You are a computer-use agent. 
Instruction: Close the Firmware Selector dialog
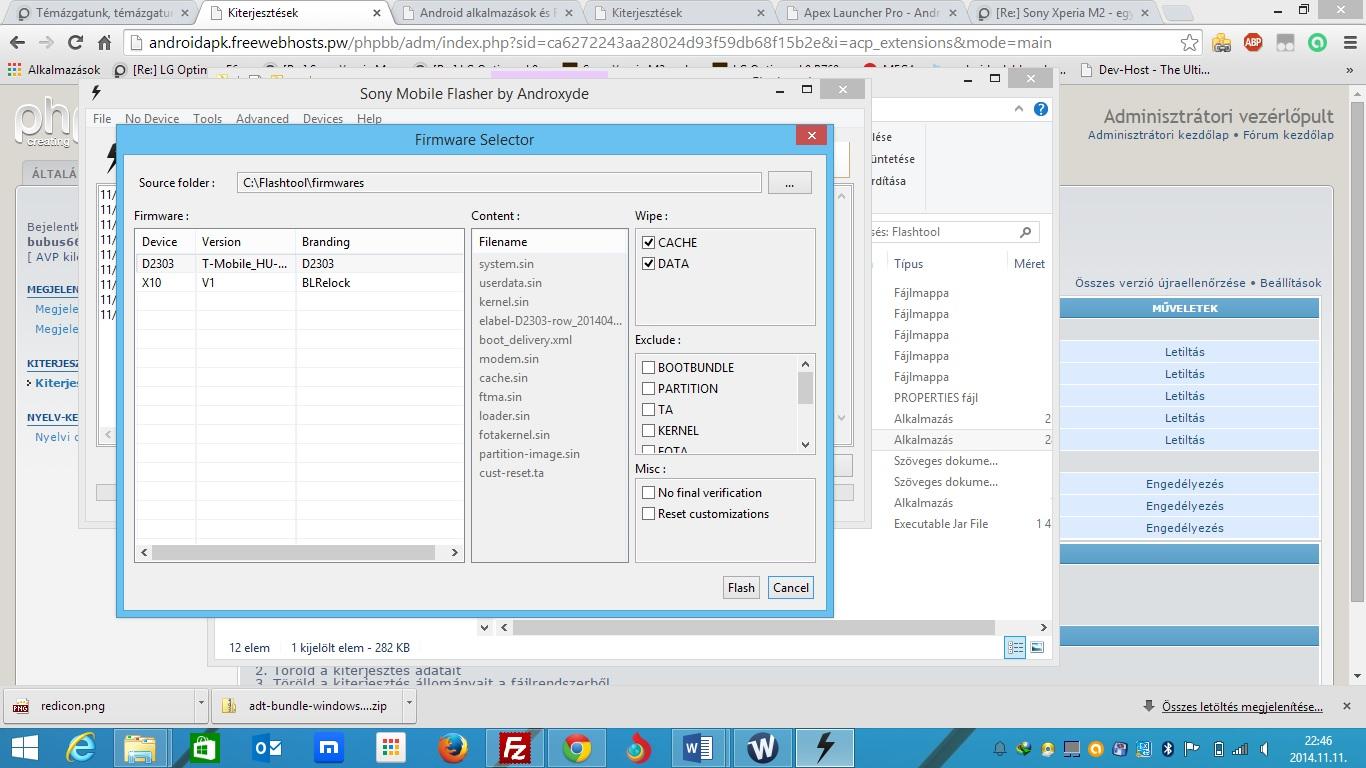811,135
